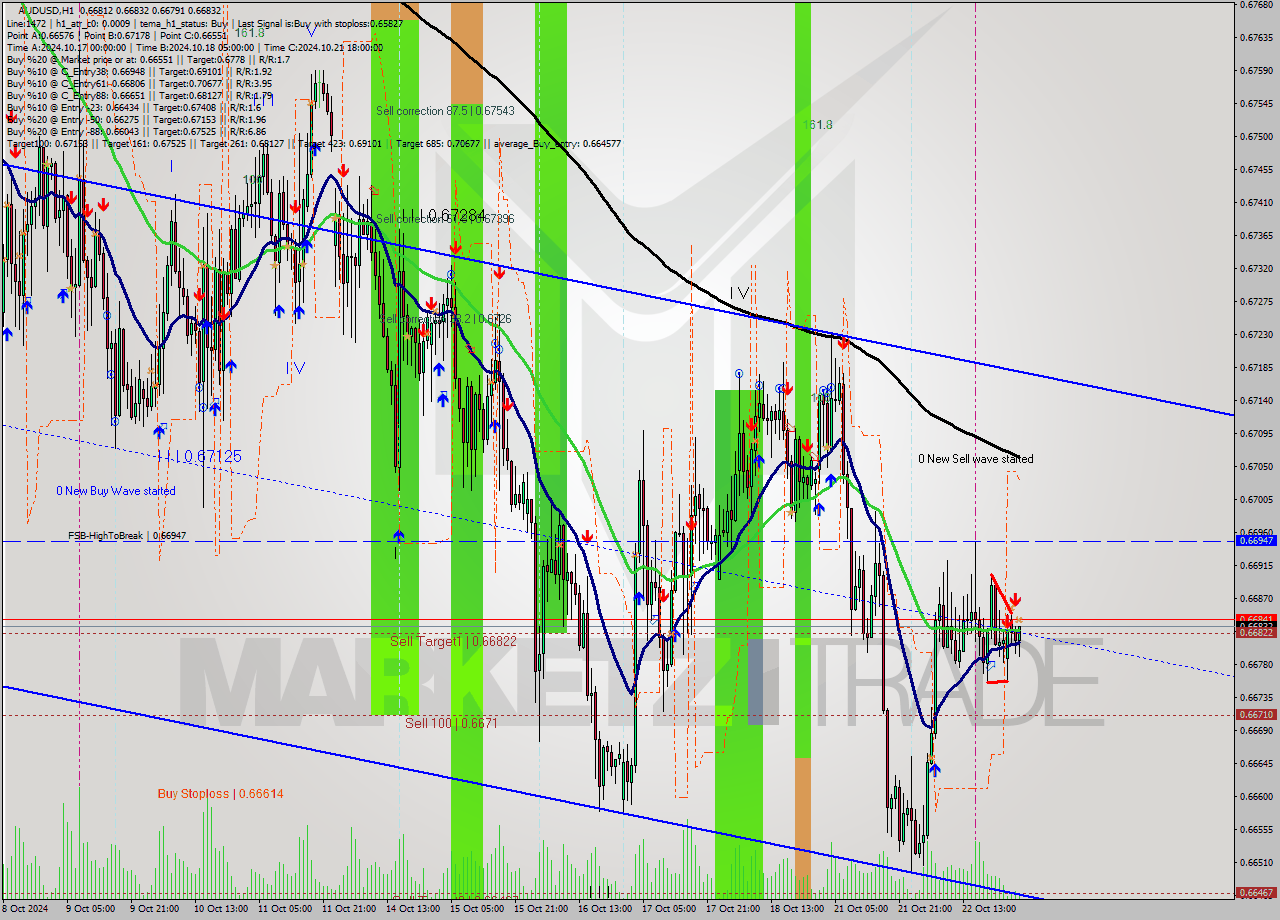This screenshot has height=920, width=1280.
Task: Click the '11 Oct 21:00' time axis label
Action: point(351,910)
